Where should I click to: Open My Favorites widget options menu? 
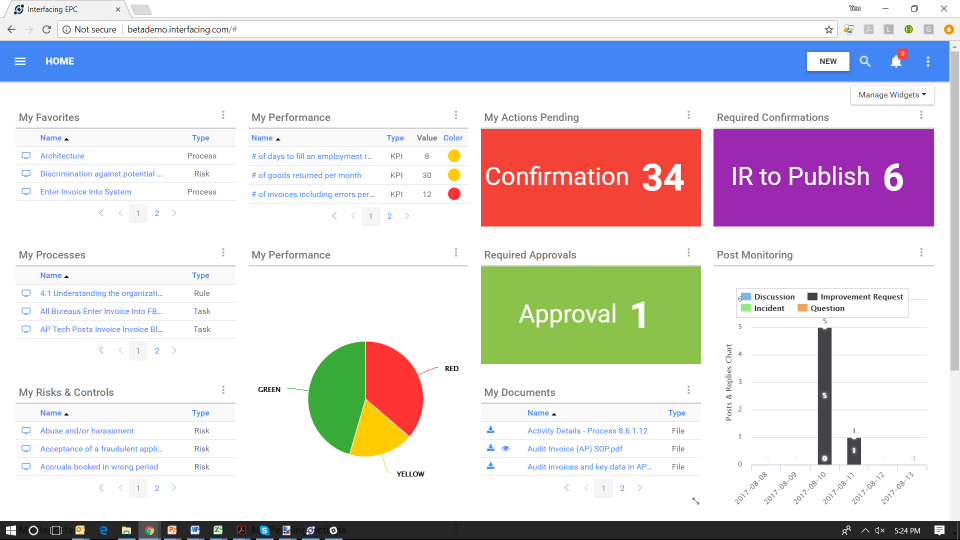223,115
